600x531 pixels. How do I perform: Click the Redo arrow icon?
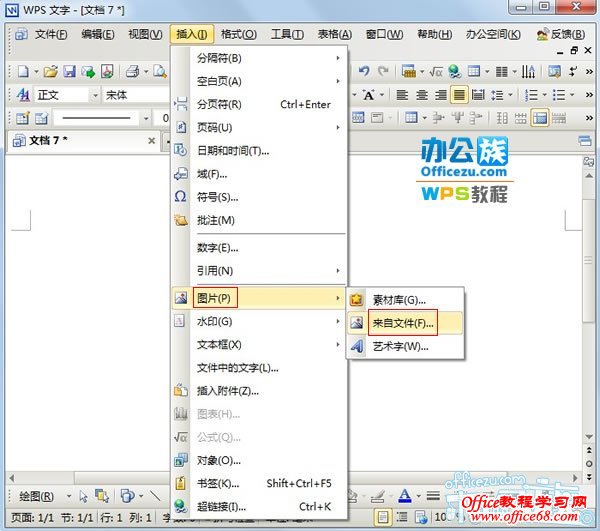click(x=383, y=71)
